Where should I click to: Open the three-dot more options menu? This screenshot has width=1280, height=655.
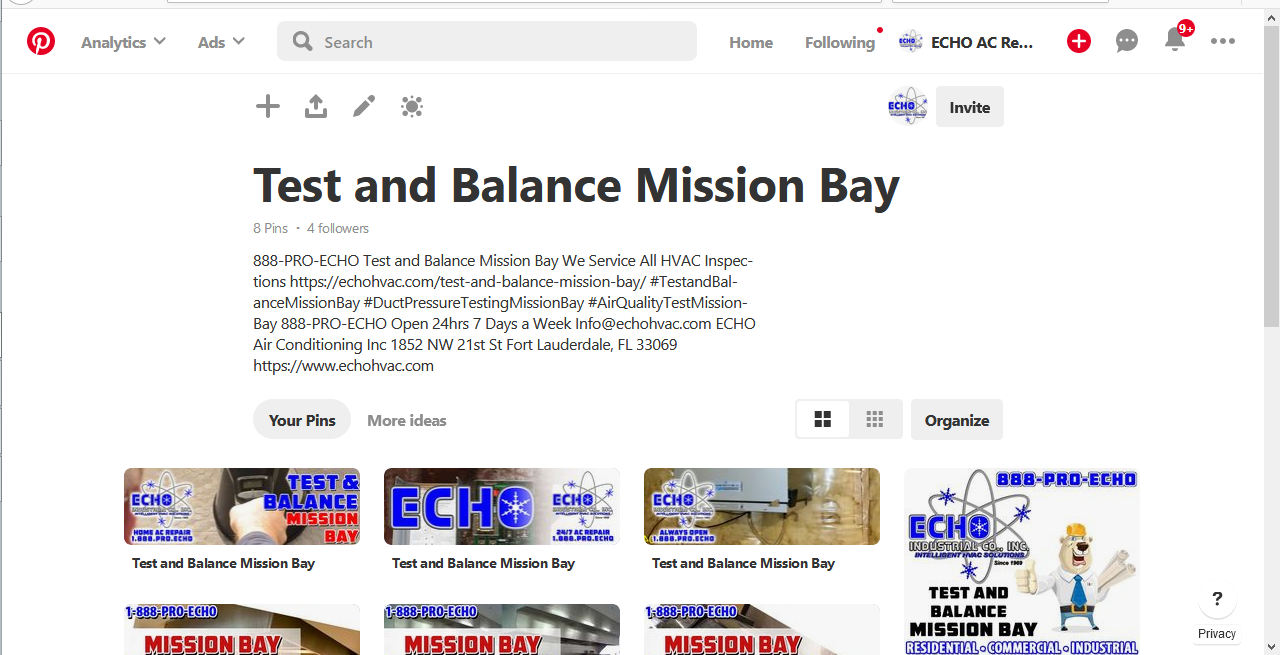(1223, 41)
